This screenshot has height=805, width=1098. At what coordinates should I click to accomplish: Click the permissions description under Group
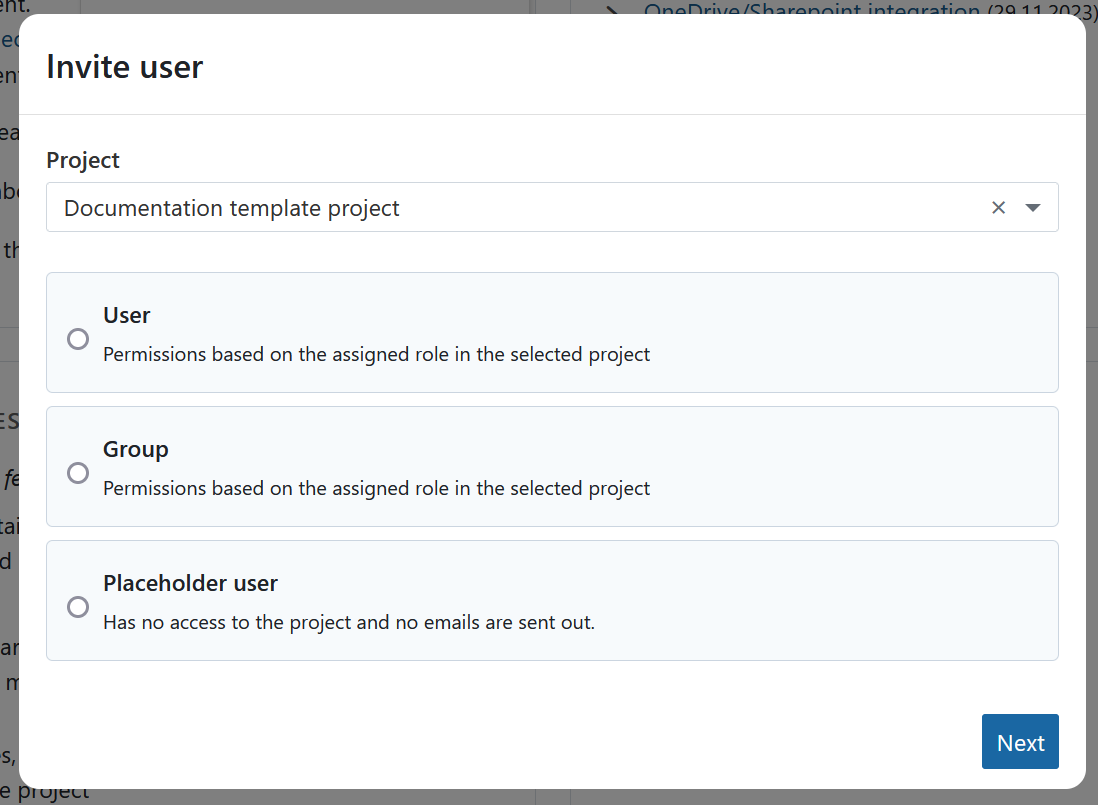(376, 488)
